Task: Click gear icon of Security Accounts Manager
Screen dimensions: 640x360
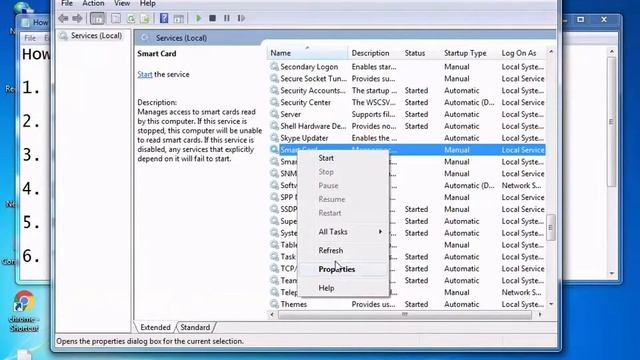Action: [274, 90]
